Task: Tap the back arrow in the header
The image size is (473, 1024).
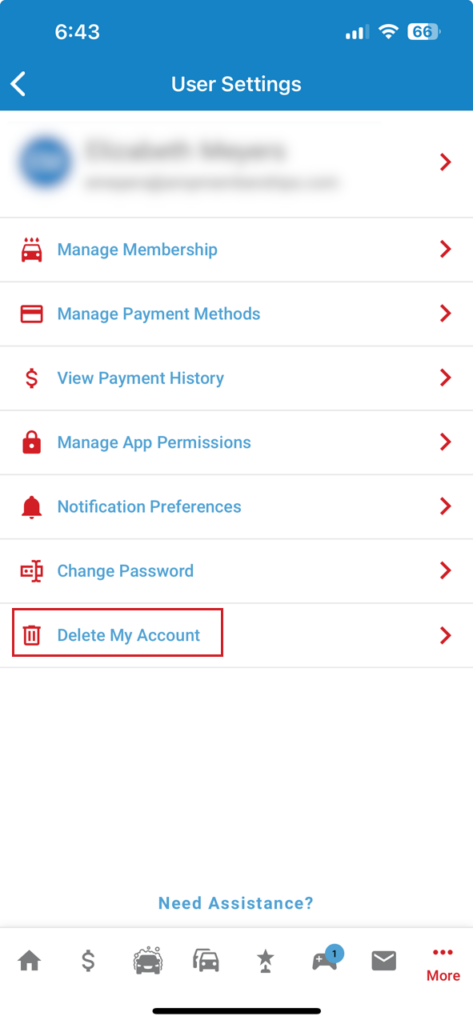Action: 18,84
